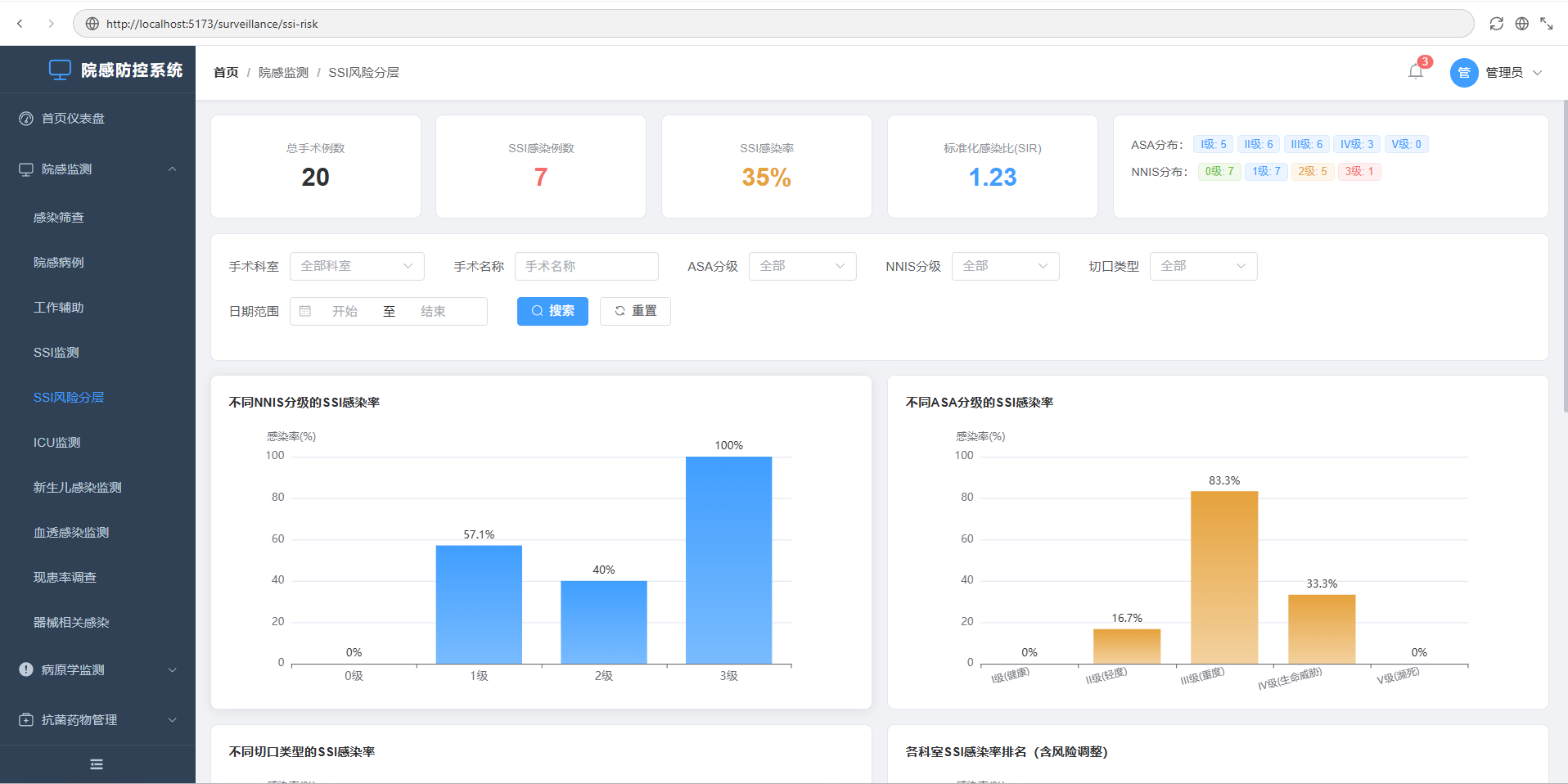Click the NNIS 0级: 7 tag

coord(1219,171)
